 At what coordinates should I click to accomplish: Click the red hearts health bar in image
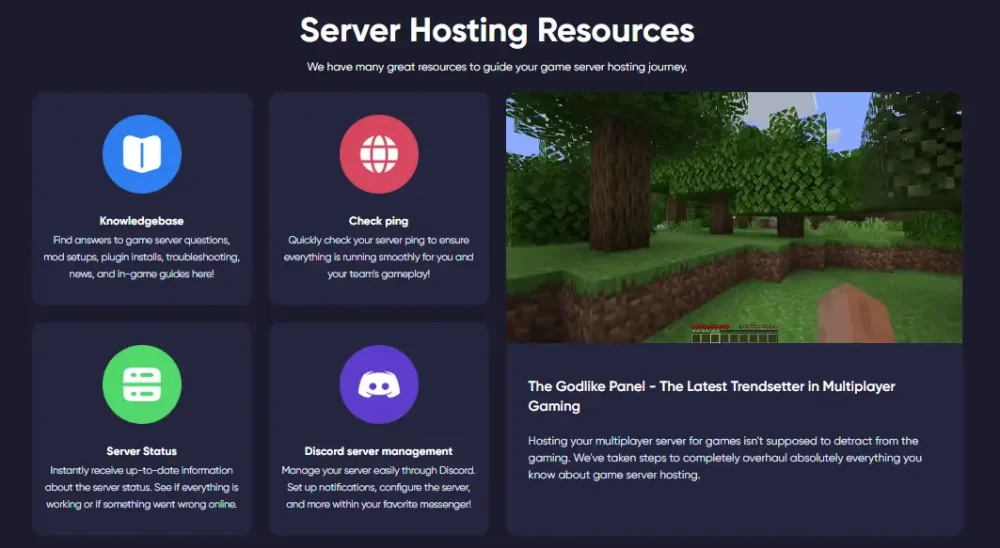pyautogui.click(x=708, y=327)
